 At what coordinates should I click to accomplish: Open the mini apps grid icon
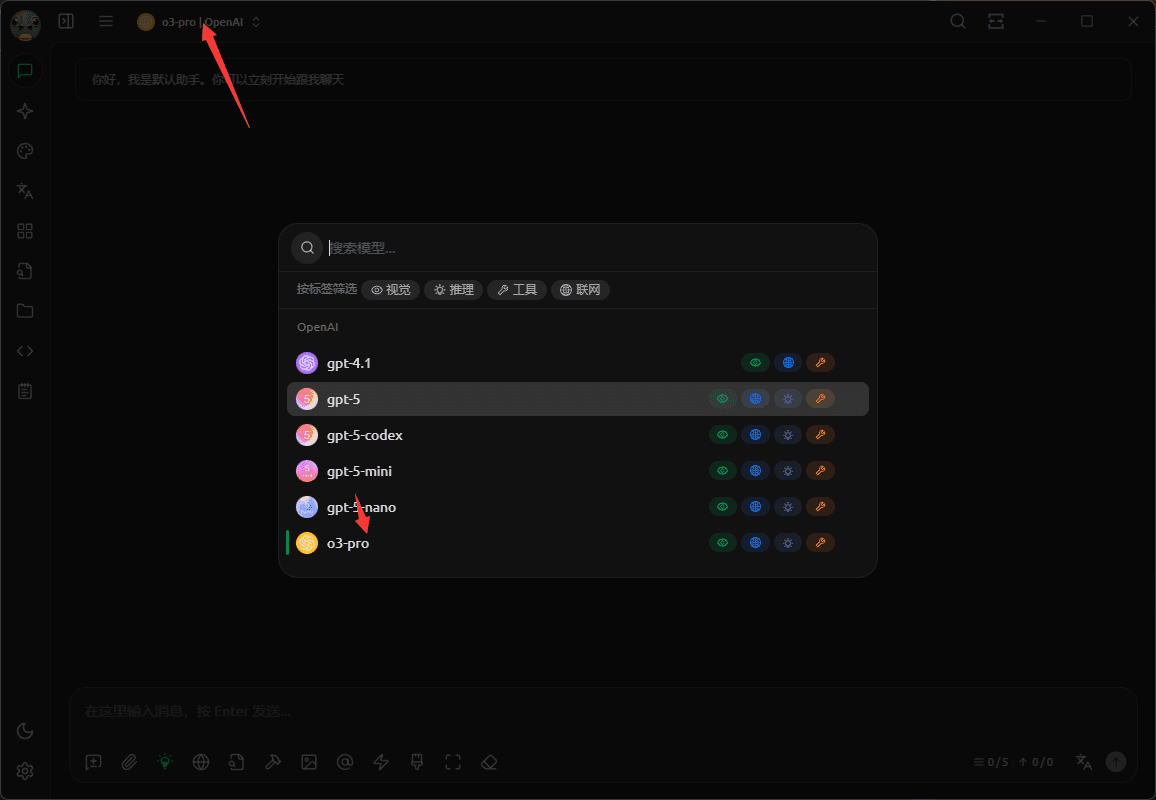click(x=25, y=231)
